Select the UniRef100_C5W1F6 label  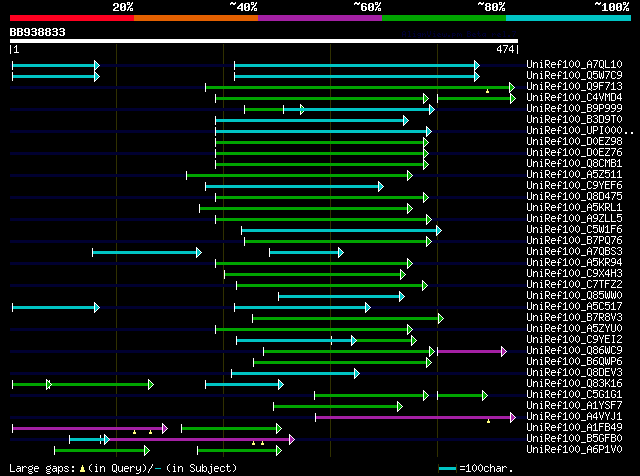[574, 229]
